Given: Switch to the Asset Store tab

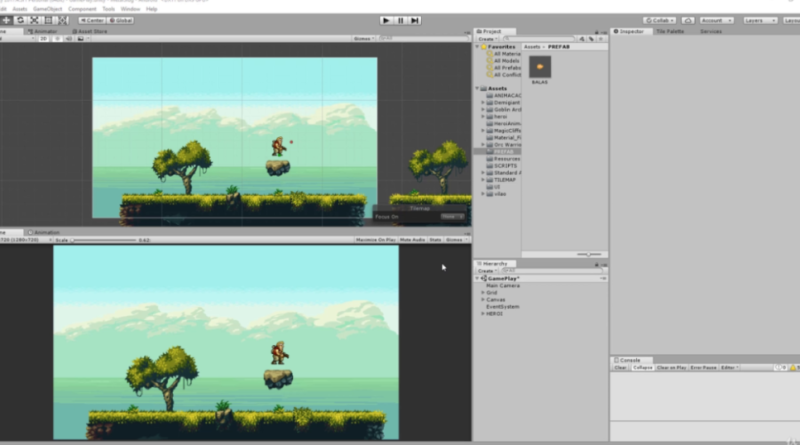Looking at the screenshot, I should point(89,32).
